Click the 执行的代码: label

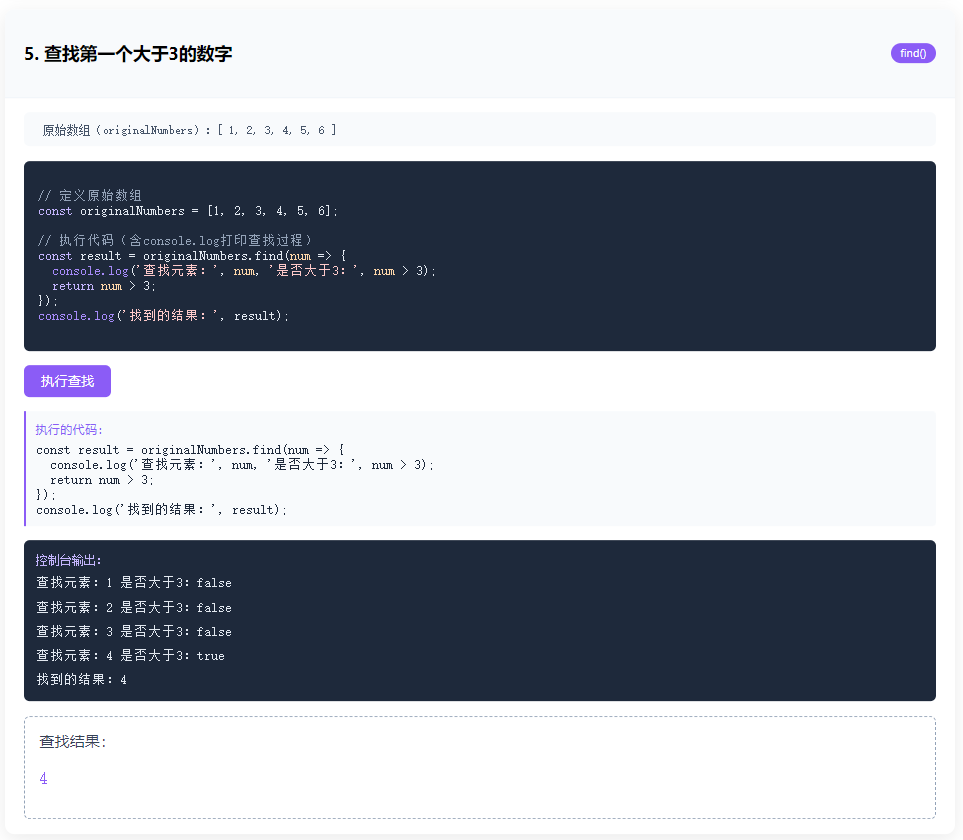pos(69,430)
